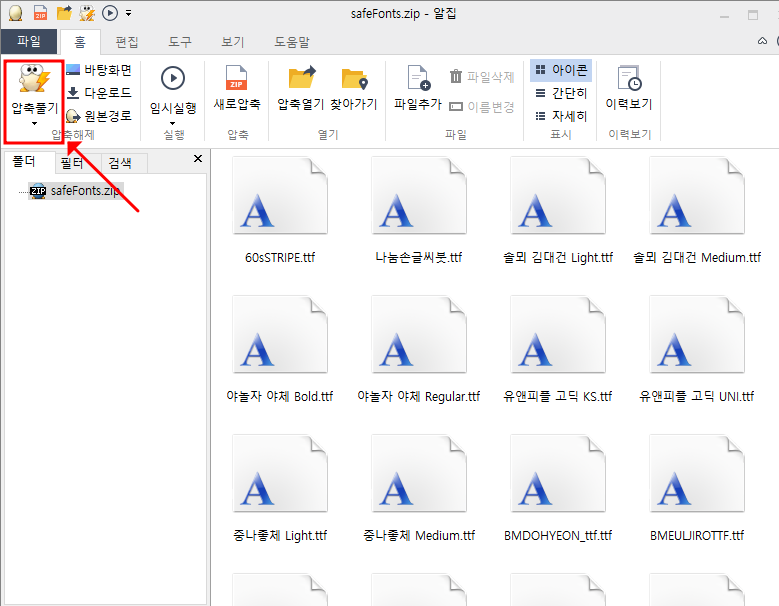The width and height of the screenshot is (779, 606).
Task: Select the 홈 ribbon tab
Action: 80,42
